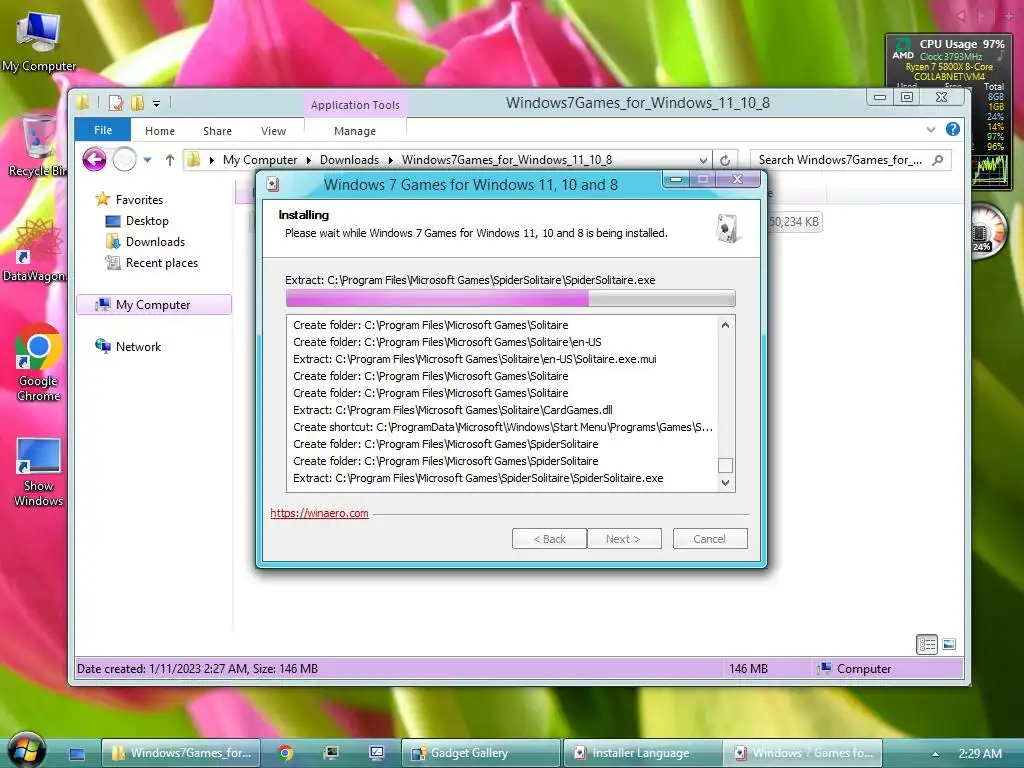Click the Next button in installer

[623, 539]
